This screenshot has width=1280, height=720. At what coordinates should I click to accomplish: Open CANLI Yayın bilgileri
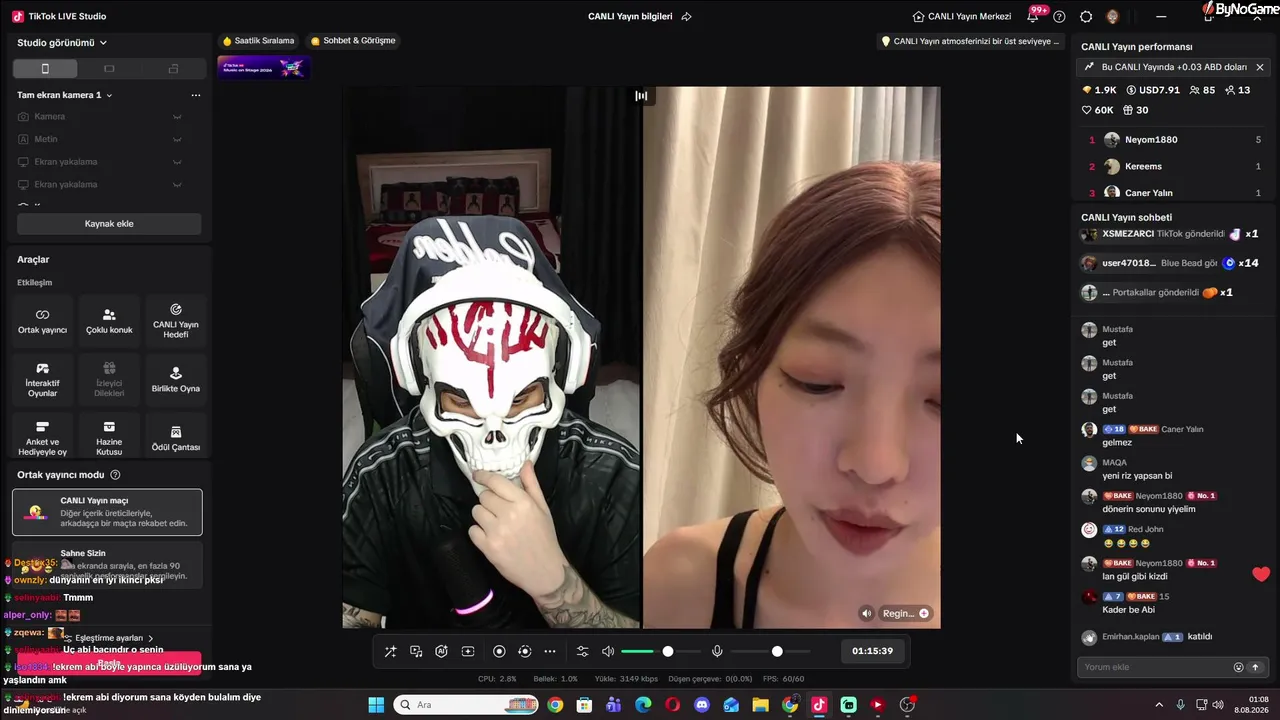pyautogui.click(x=630, y=16)
